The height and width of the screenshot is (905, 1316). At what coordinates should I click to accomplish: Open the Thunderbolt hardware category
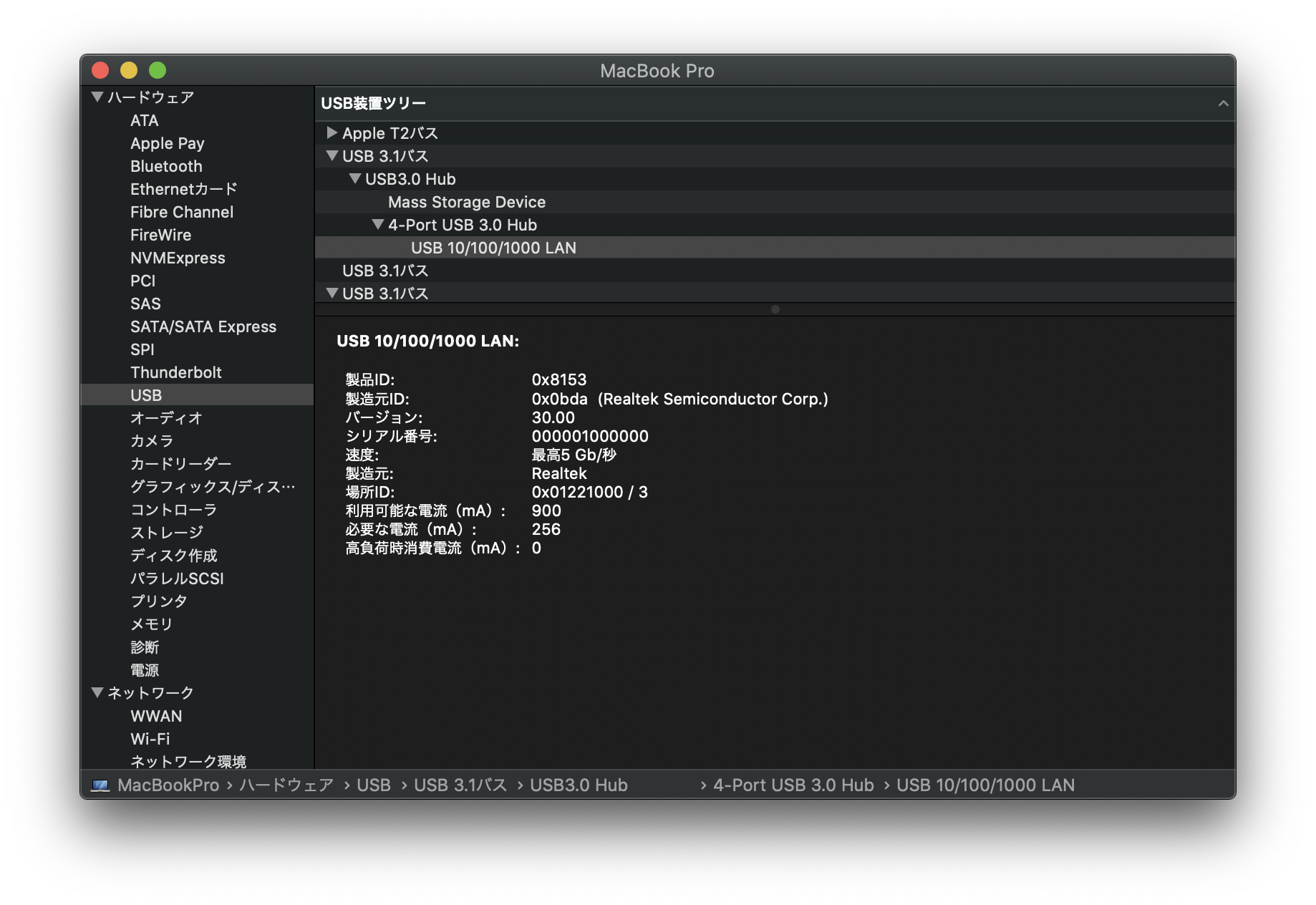tap(175, 372)
